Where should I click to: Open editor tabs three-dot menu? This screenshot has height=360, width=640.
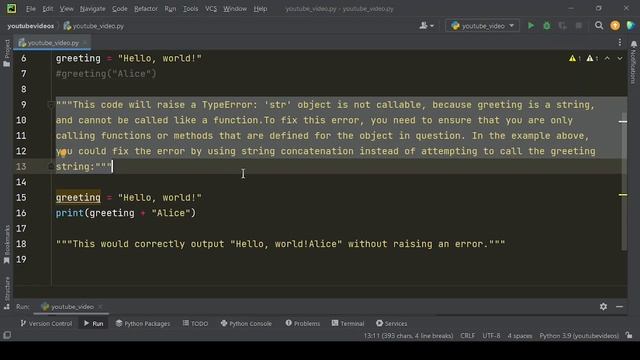pos(620,42)
